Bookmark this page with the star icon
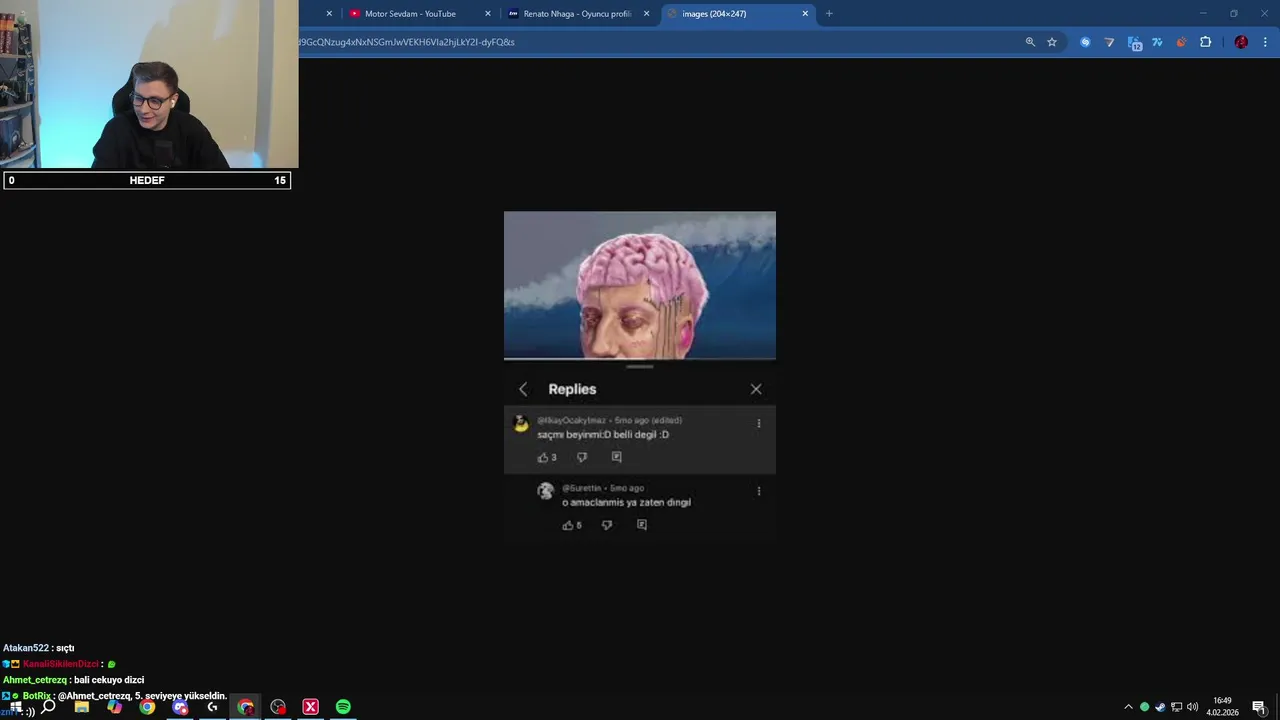The width and height of the screenshot is (1280, 720). coord(1052,42)
